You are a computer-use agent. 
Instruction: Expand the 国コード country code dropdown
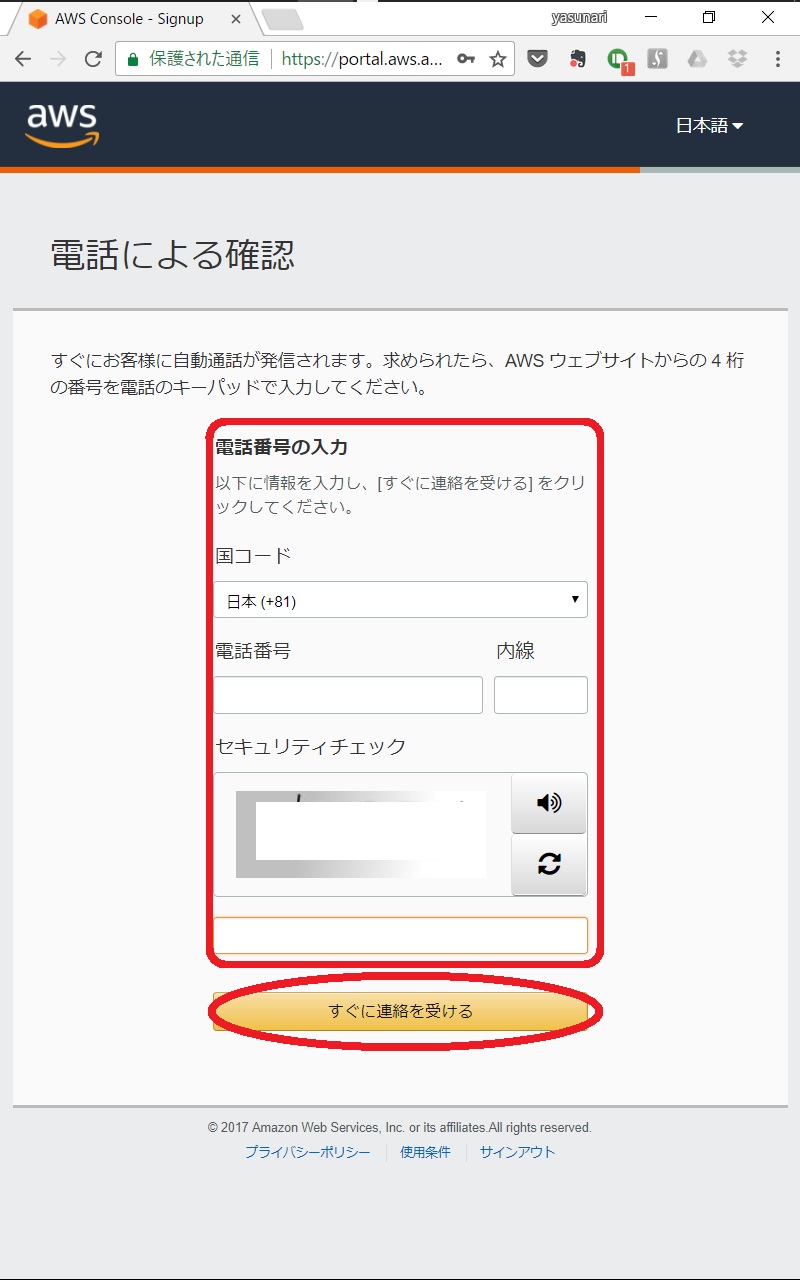pos(401,600)
